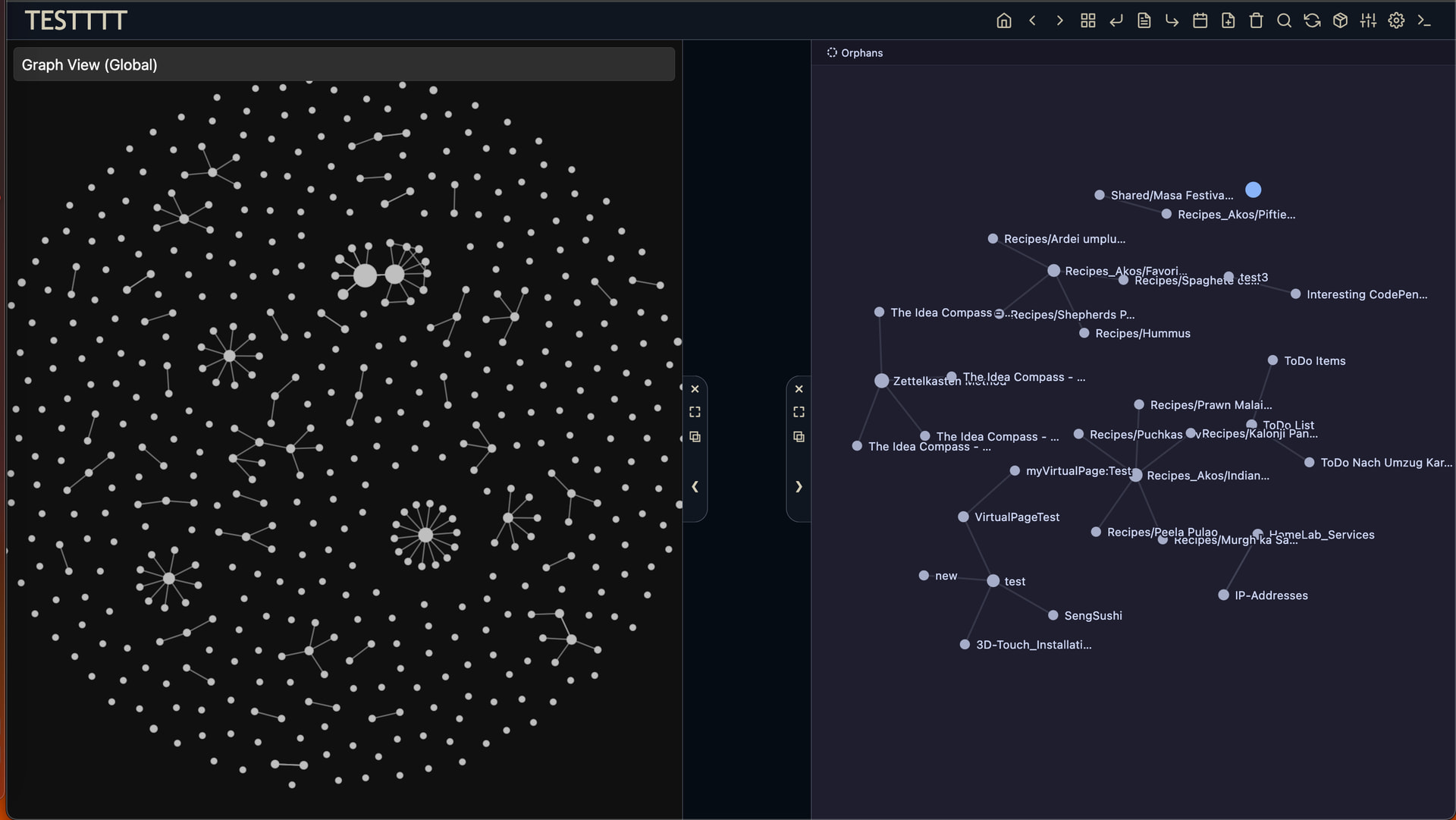This screenshot has height=820, width=1456.
Task: Open the calendar icon
Action: (x=1200, y=20)
